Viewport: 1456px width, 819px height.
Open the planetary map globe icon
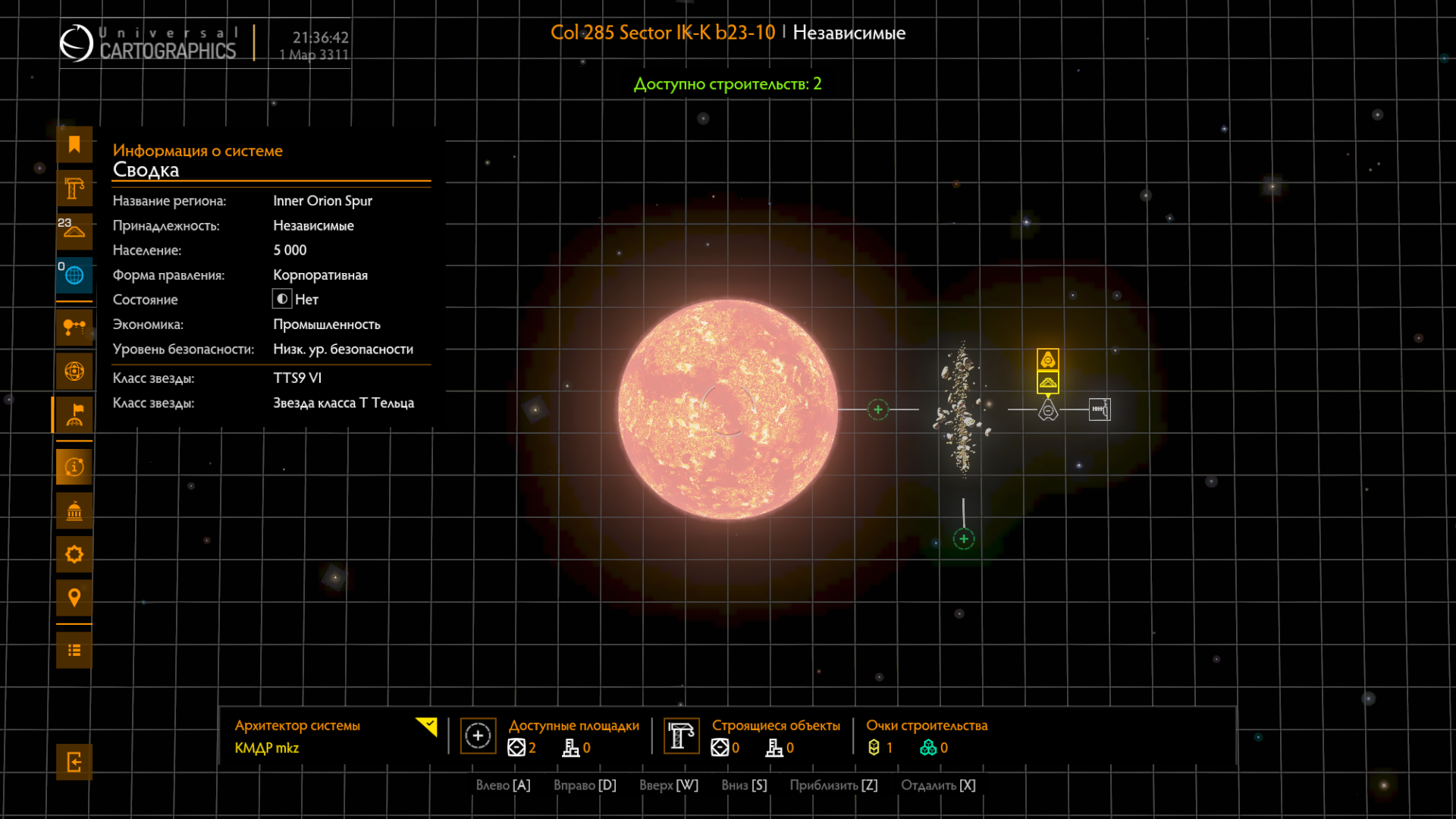coord(74,371)
